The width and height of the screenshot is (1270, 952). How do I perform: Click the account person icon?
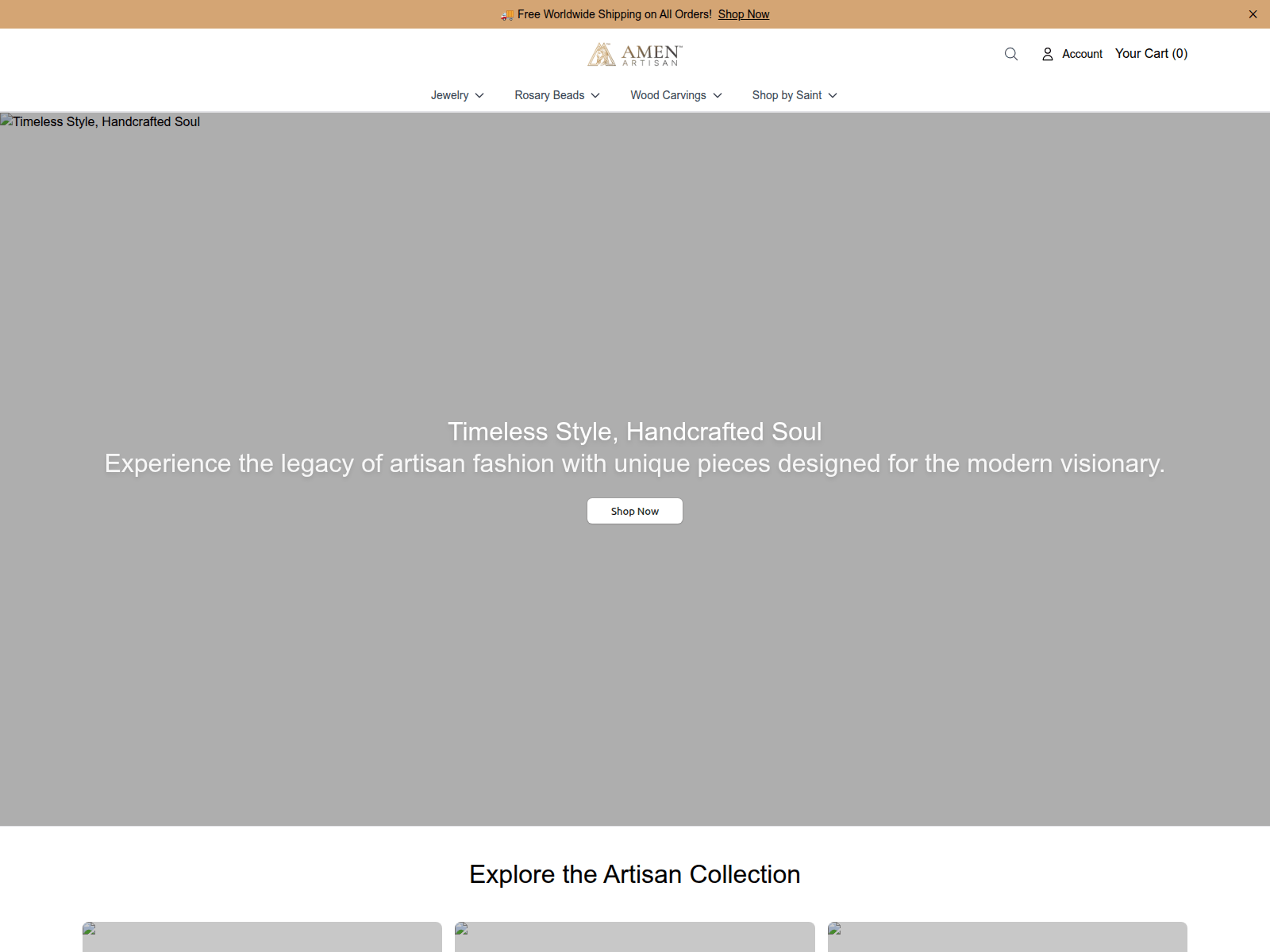(x=1048, y=54)
